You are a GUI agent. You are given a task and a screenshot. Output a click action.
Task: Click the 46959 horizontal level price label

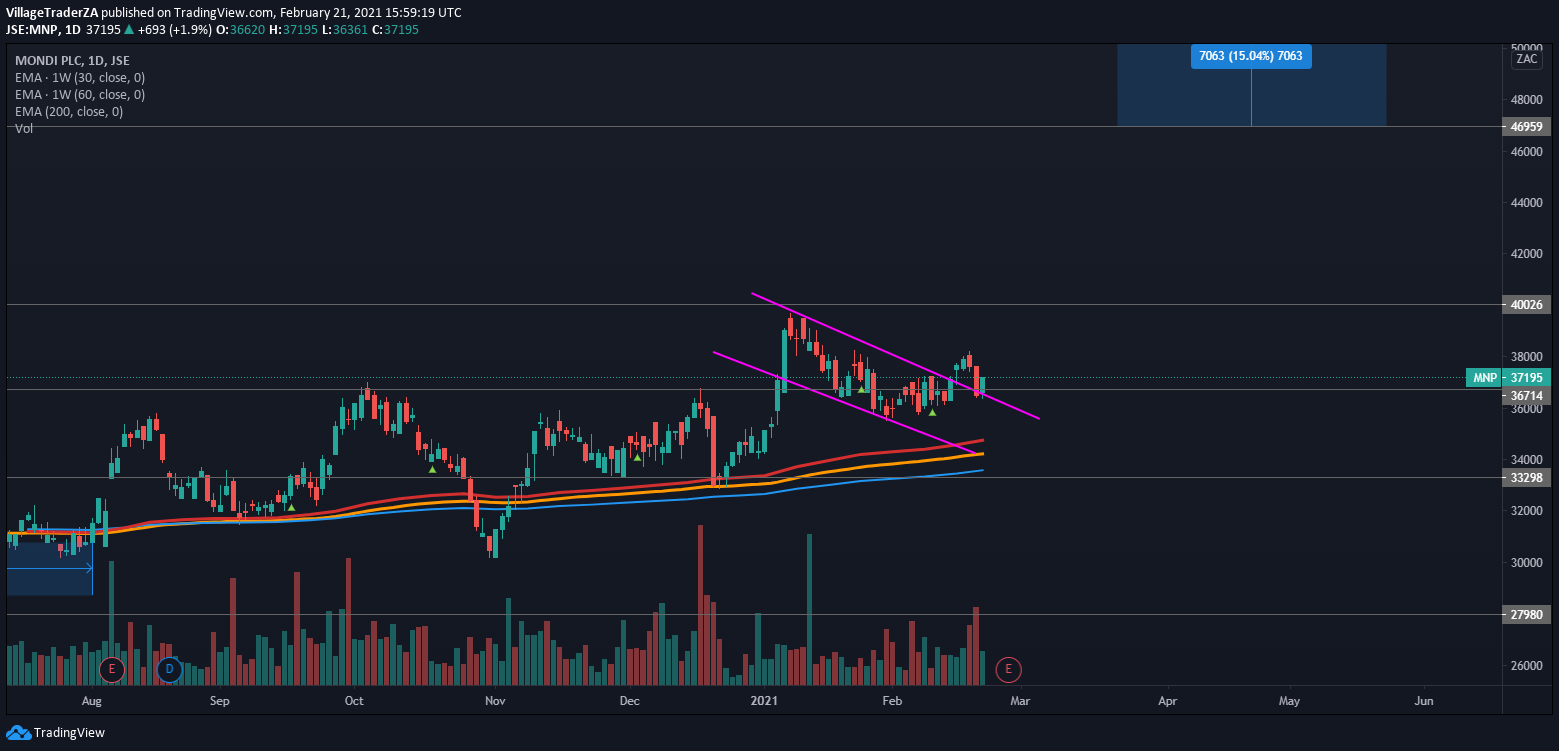click(x=1526, y=127)
